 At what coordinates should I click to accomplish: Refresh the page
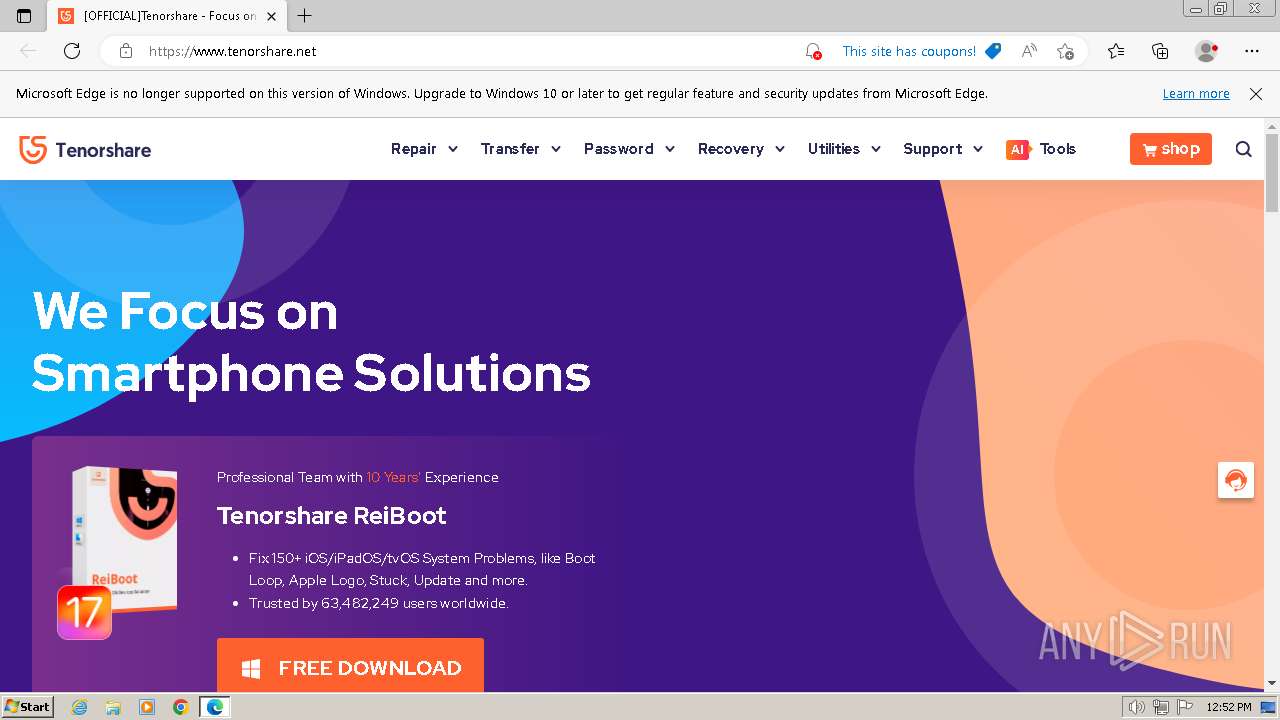click(72, 51)
